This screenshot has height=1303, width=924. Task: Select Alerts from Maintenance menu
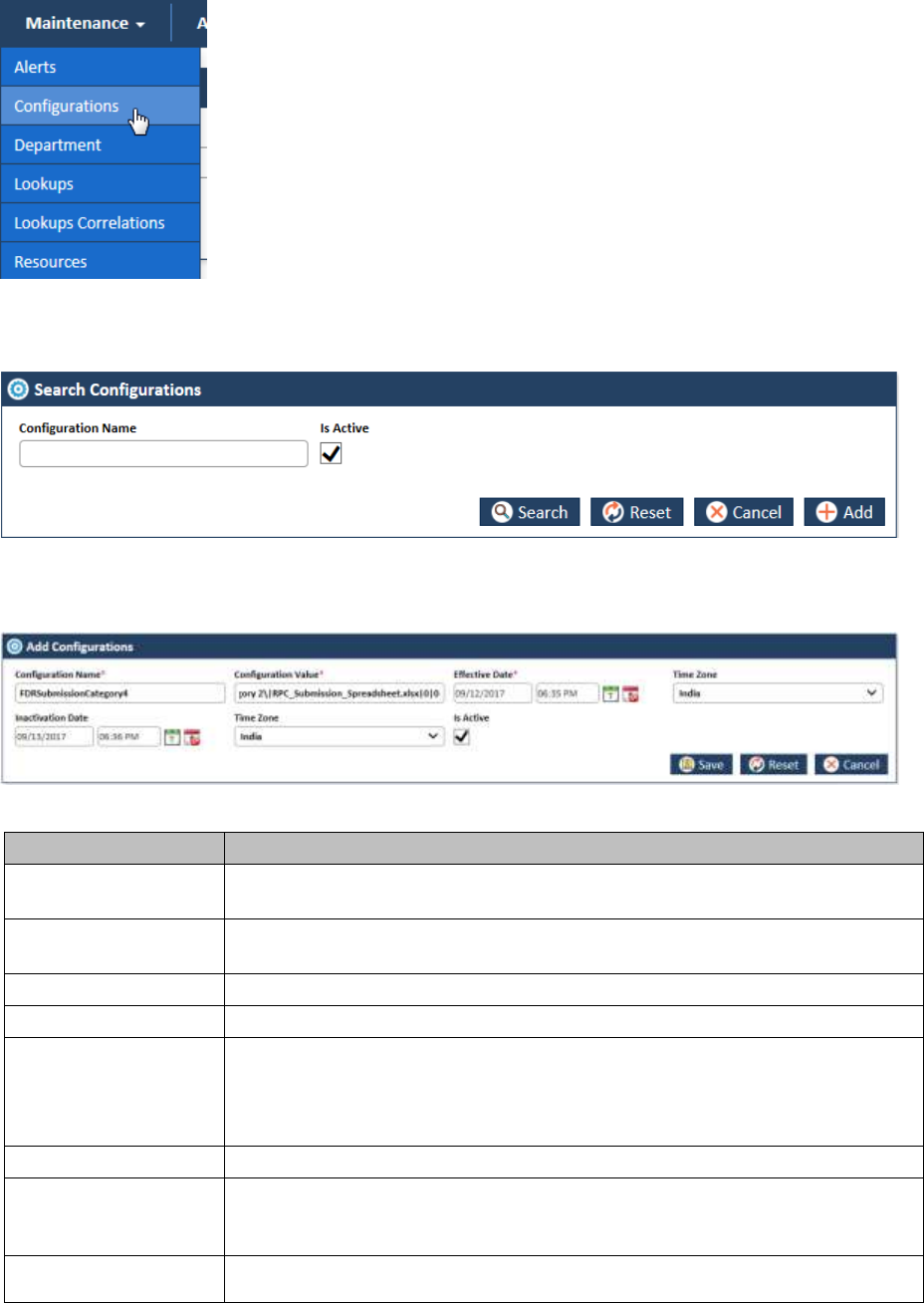(100, 68)
